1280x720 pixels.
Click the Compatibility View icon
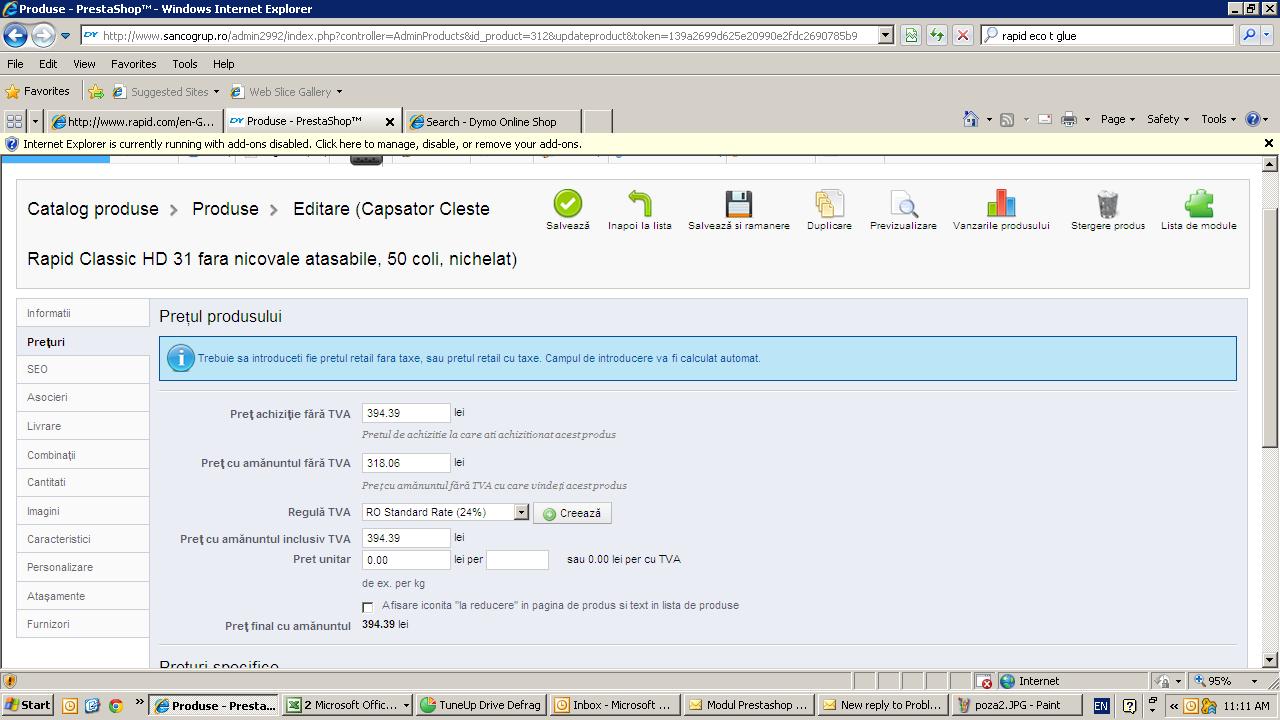pyautogui.click(x=911, y=35)
